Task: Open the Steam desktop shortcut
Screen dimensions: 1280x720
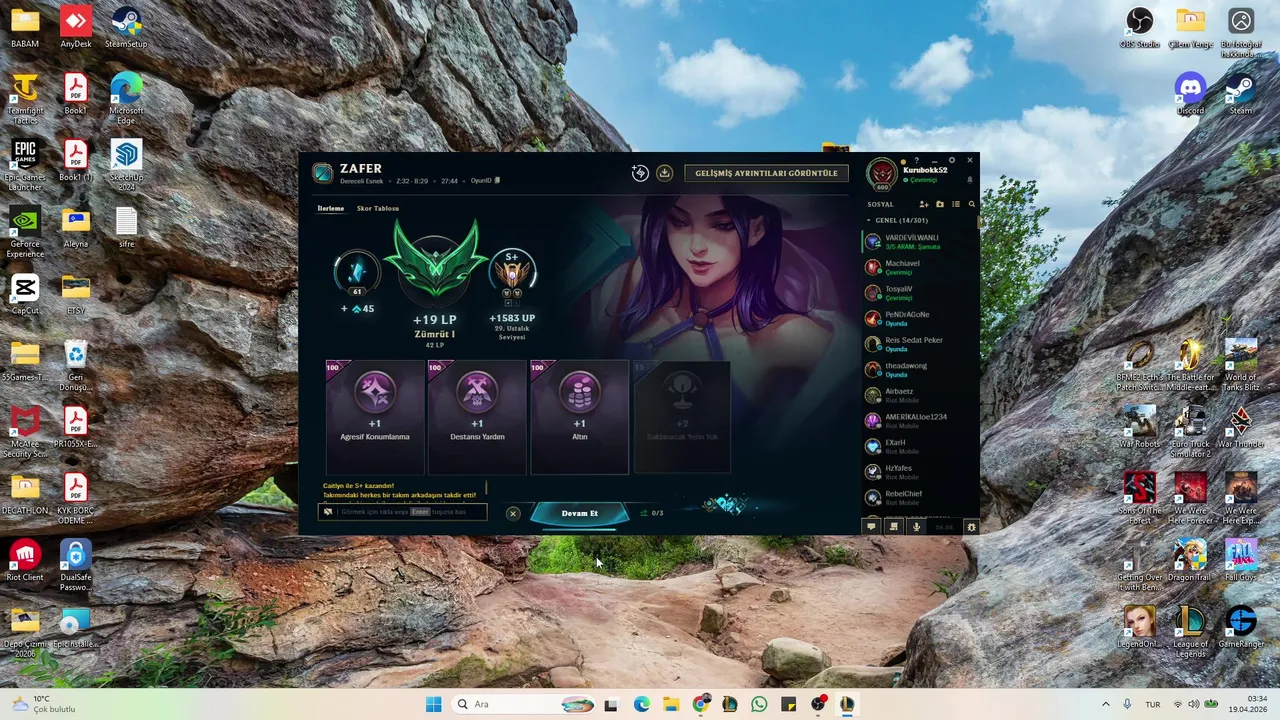Action: [x=1241, y=95]
